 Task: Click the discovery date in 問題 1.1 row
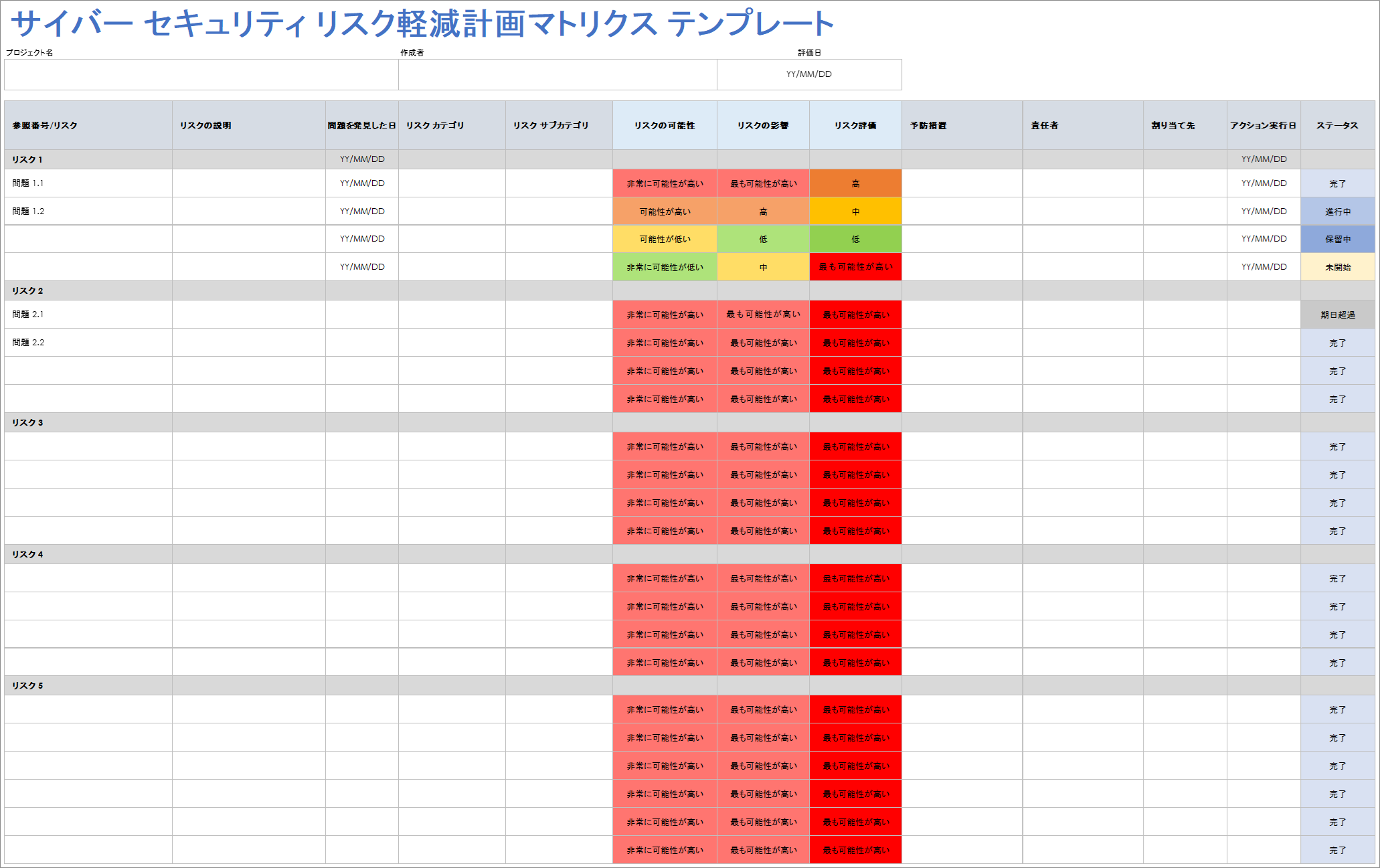click(x=362, y=183)
